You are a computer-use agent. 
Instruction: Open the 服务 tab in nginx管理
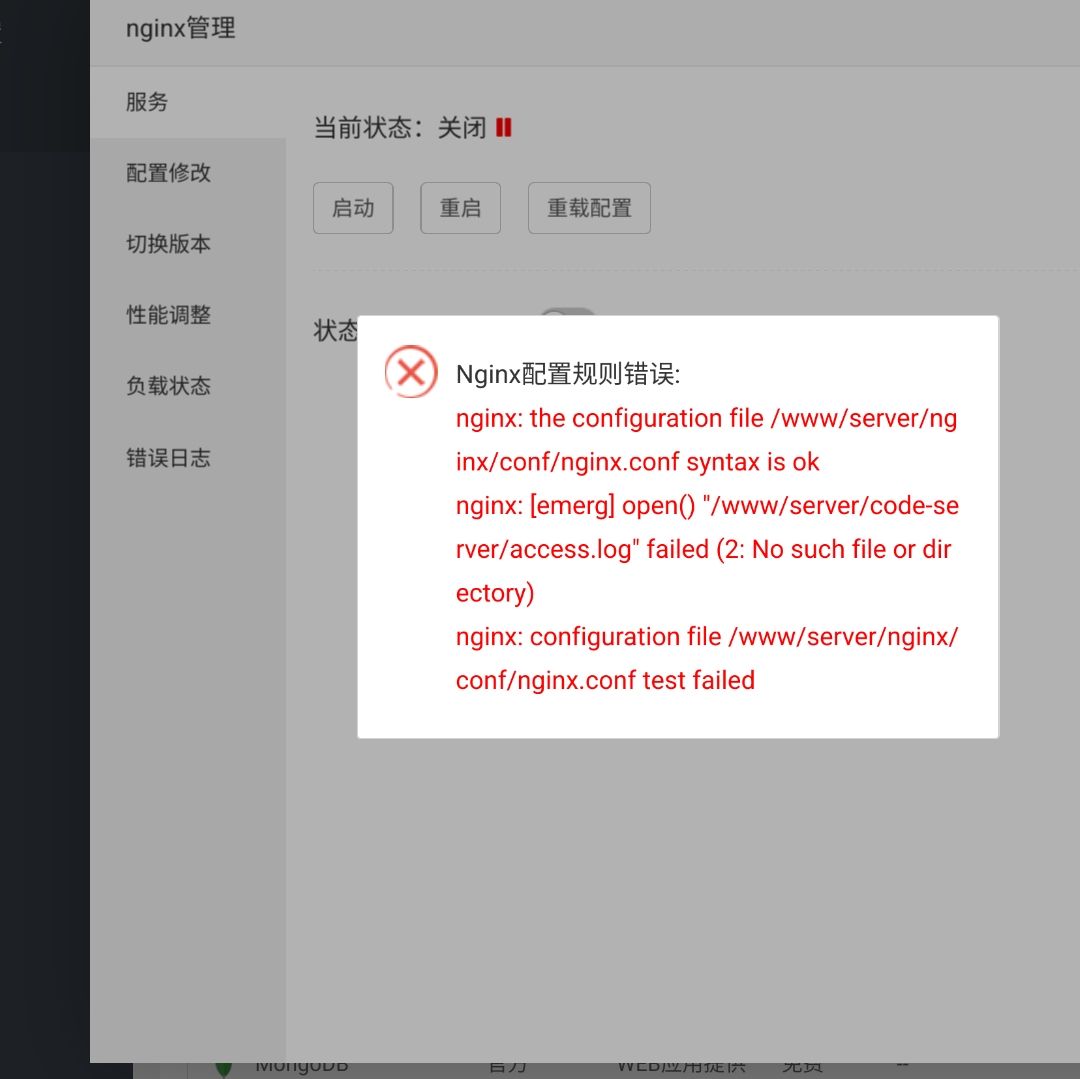coord(187,102)
